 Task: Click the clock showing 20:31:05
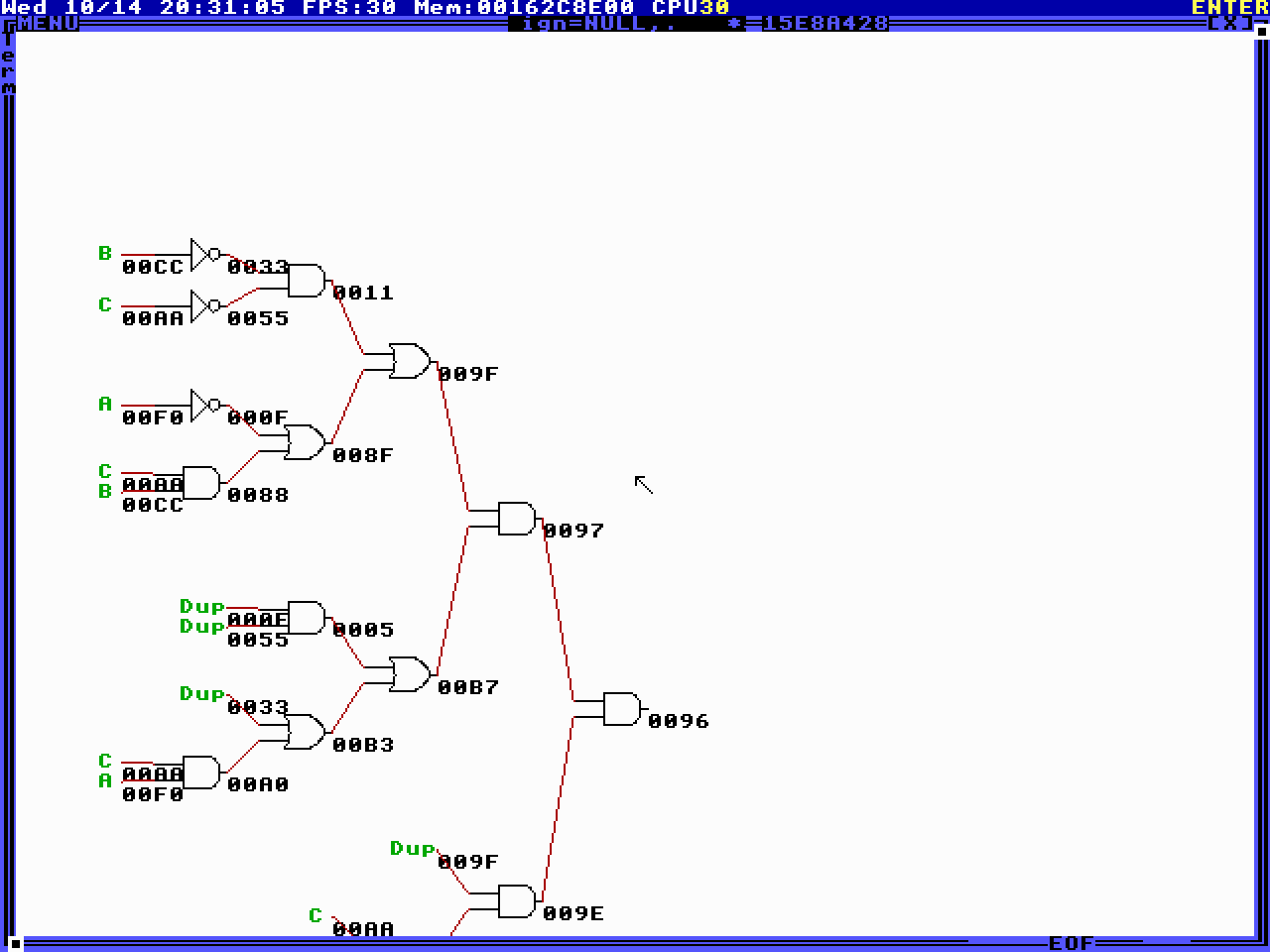click(222, 7)
